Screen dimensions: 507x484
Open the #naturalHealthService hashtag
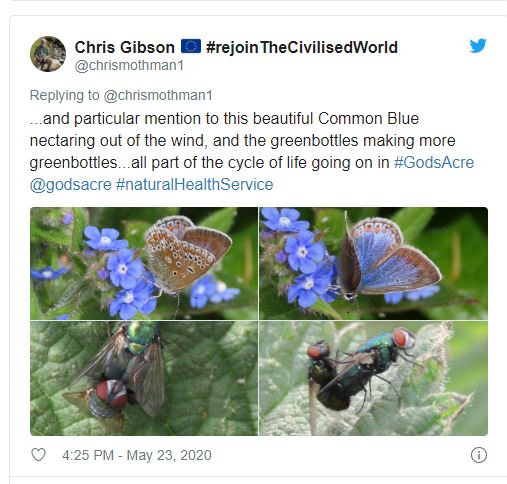[194, 184]
